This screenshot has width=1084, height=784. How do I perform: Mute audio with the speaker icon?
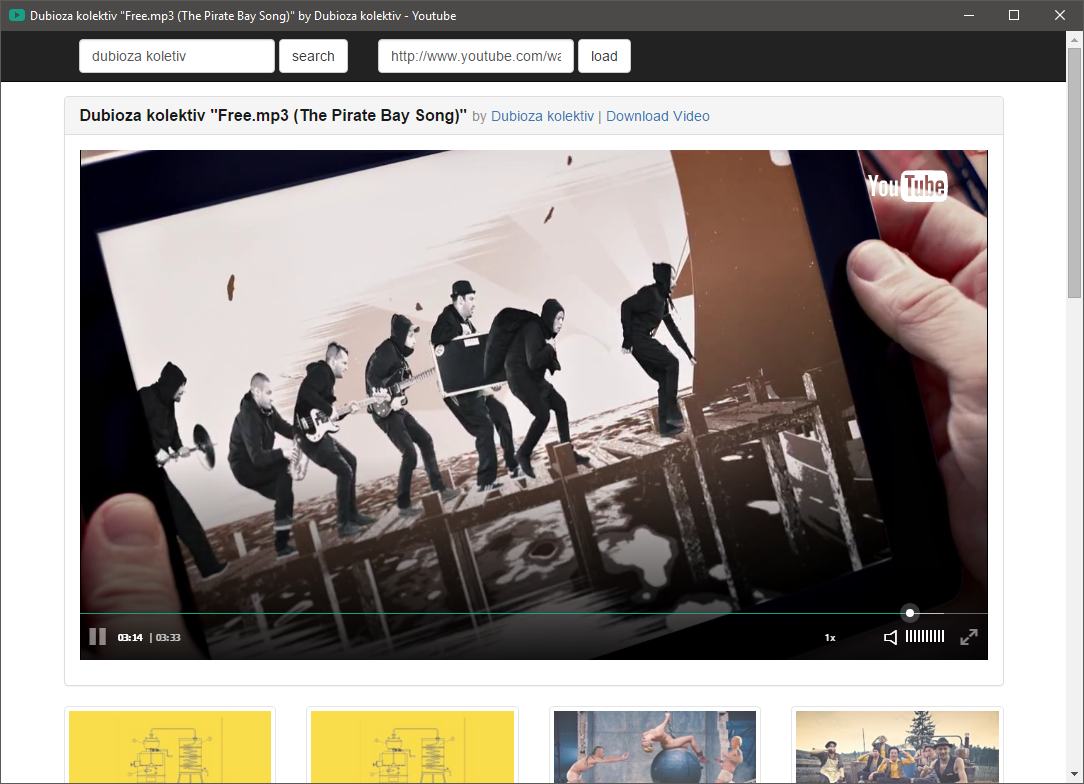890,637
